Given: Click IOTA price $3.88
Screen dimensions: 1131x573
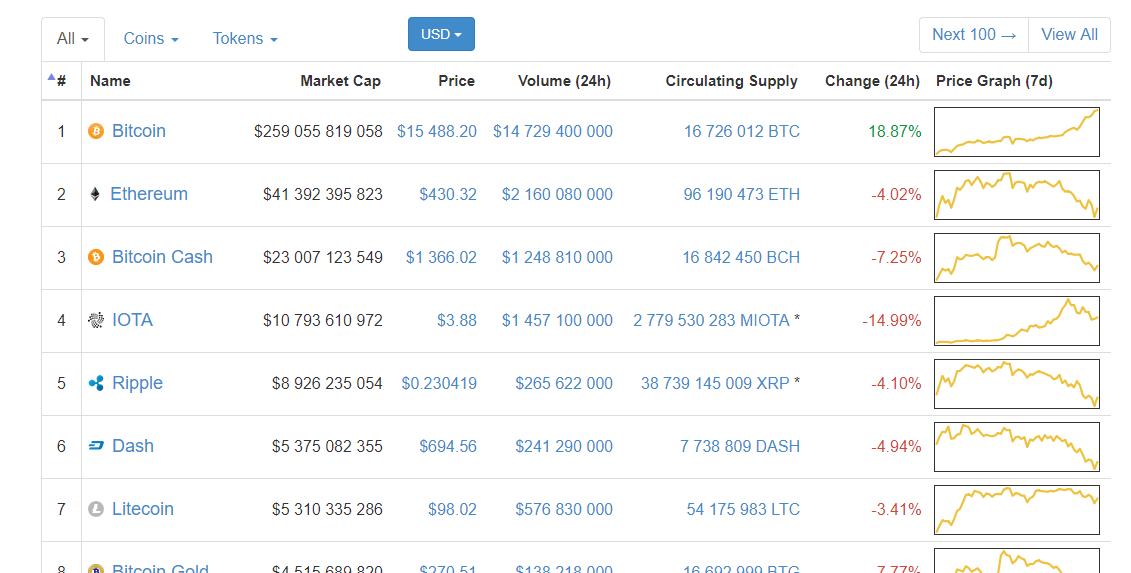Looking at the screenshot, I should coord(457,320).
